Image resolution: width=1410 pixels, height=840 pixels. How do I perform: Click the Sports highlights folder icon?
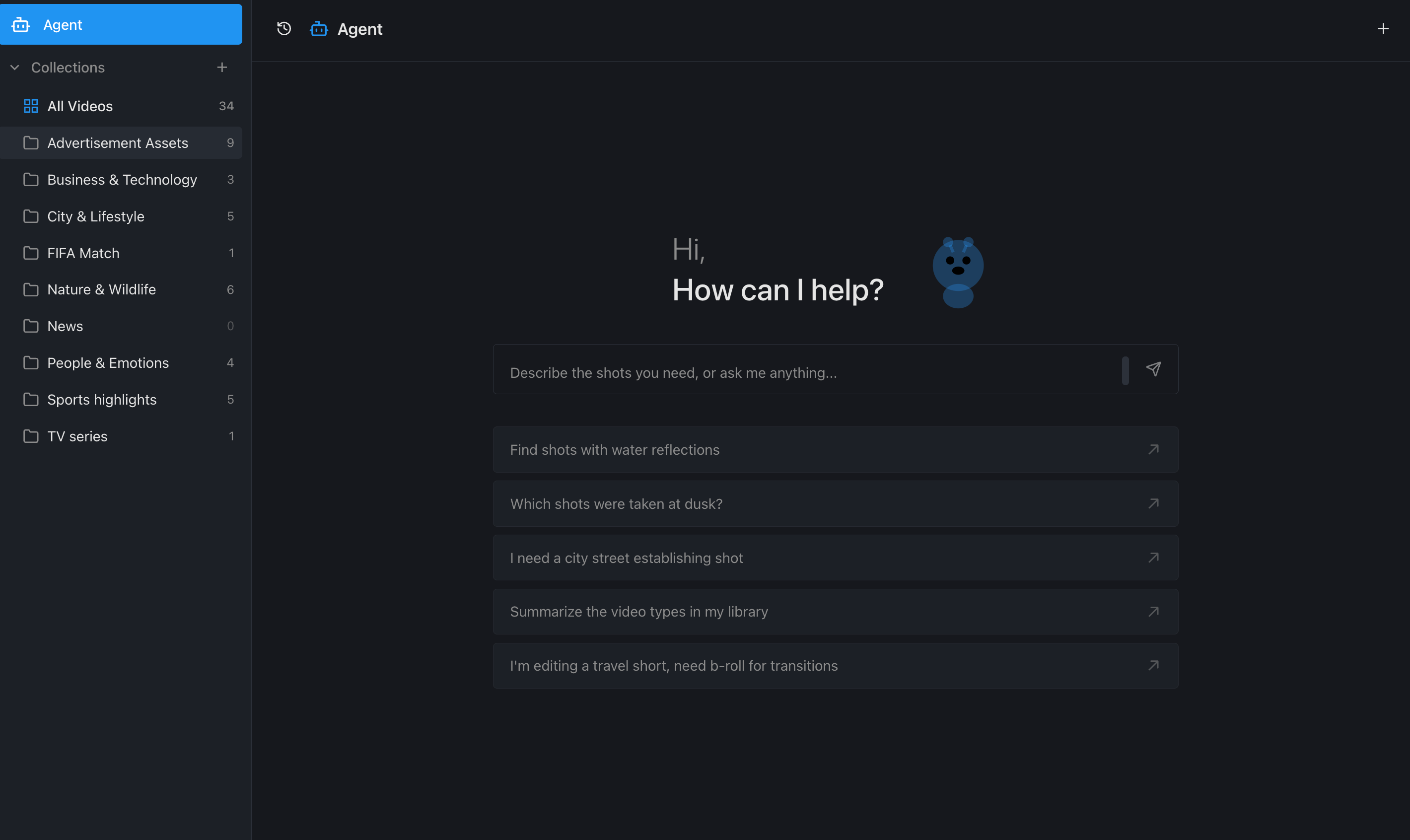tap(31, 400)
